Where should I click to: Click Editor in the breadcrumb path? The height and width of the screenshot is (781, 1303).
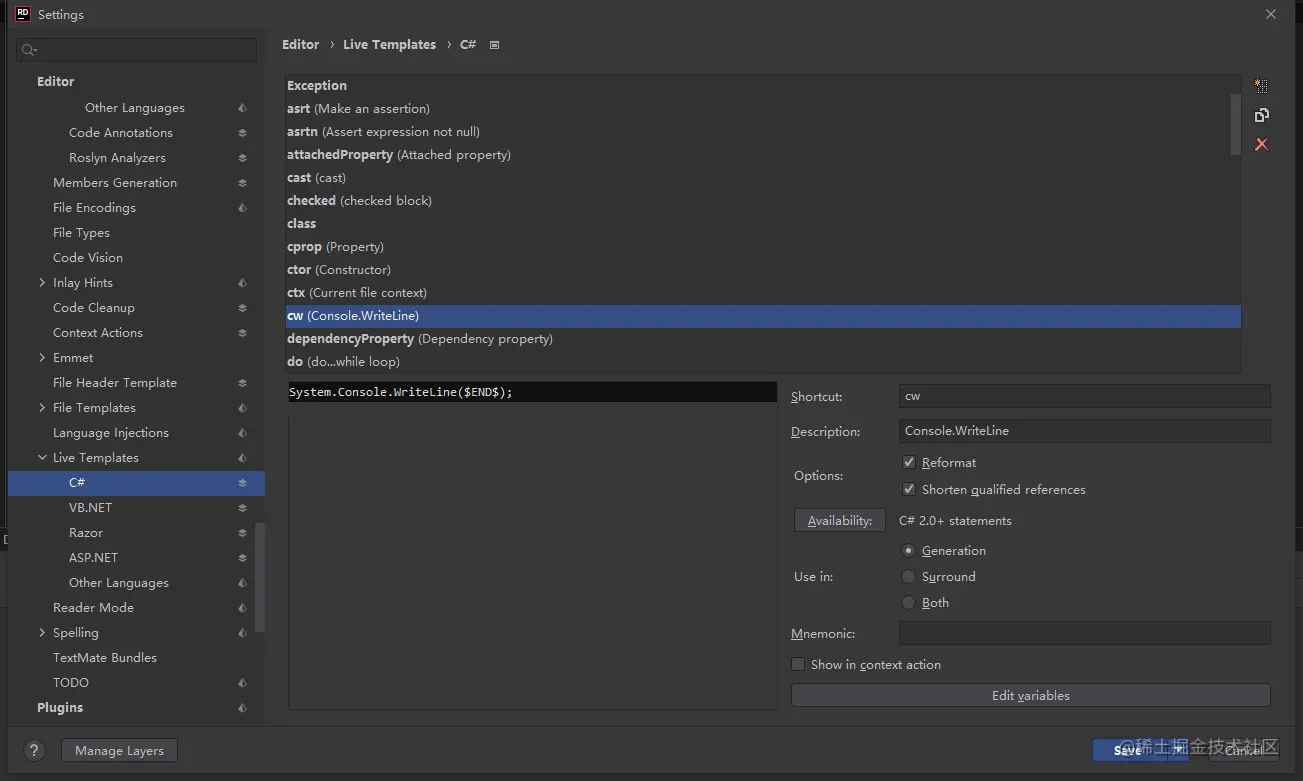[x=301, y=45]
